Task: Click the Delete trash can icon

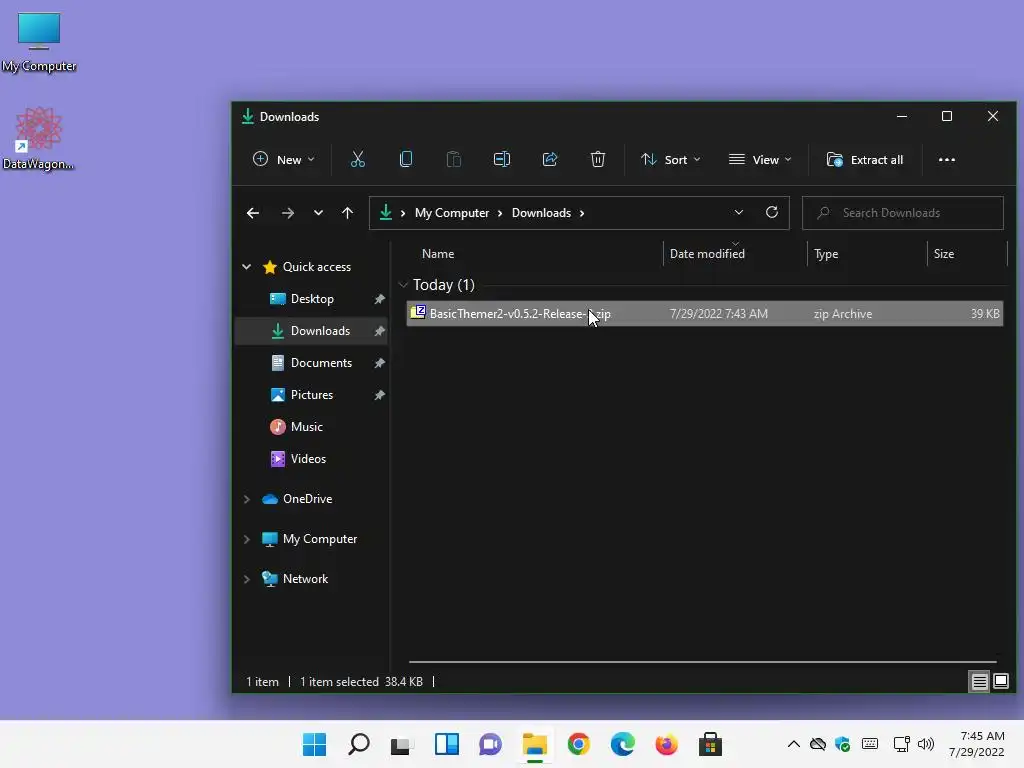Action: (598, 159)
